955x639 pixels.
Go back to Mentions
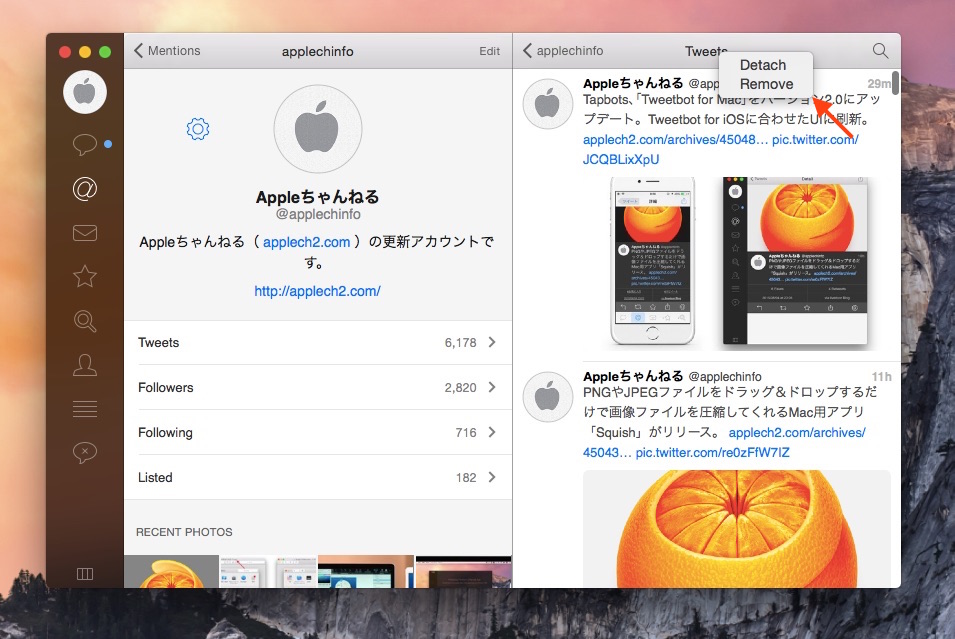[x=167, y=51]
